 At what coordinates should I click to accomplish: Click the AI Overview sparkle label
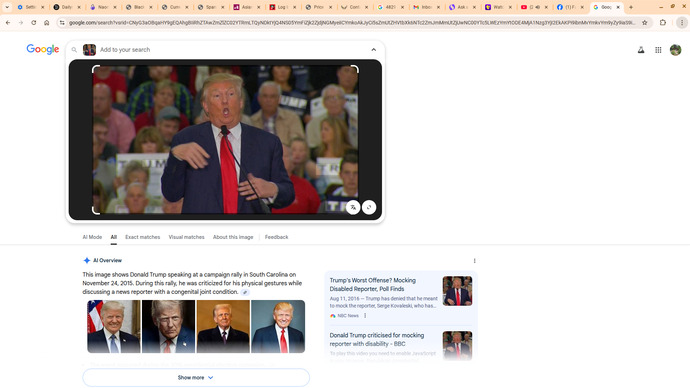point(103,260)
